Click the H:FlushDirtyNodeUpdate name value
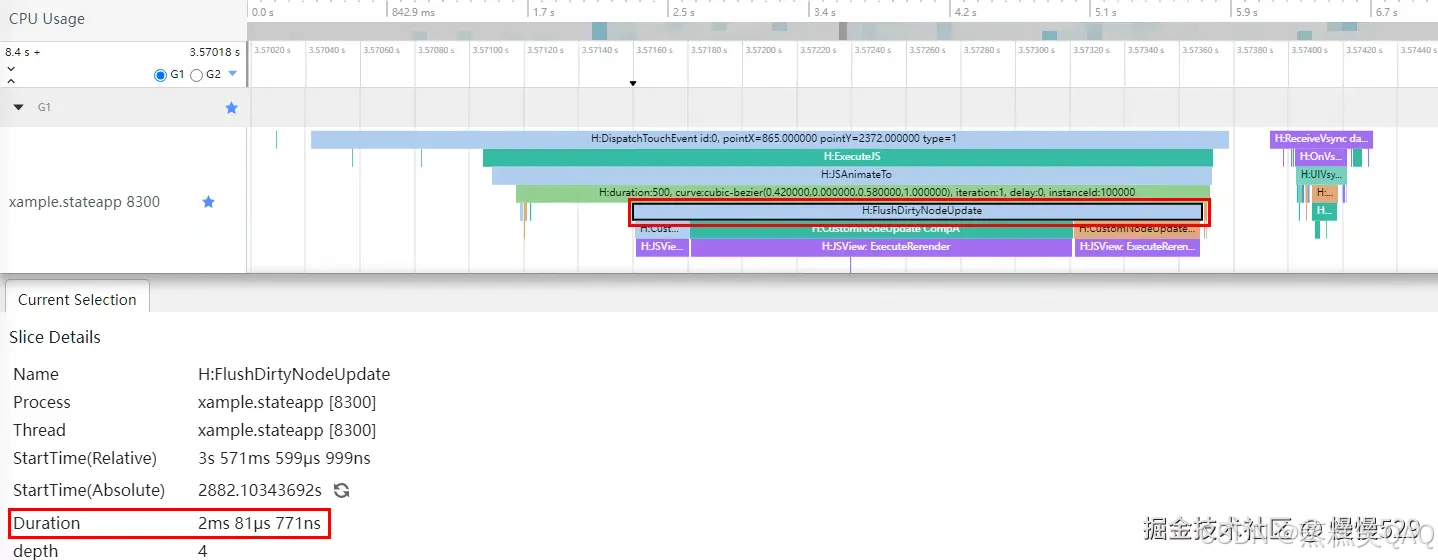Screen dimensions: 1438x560 point(294,374)
